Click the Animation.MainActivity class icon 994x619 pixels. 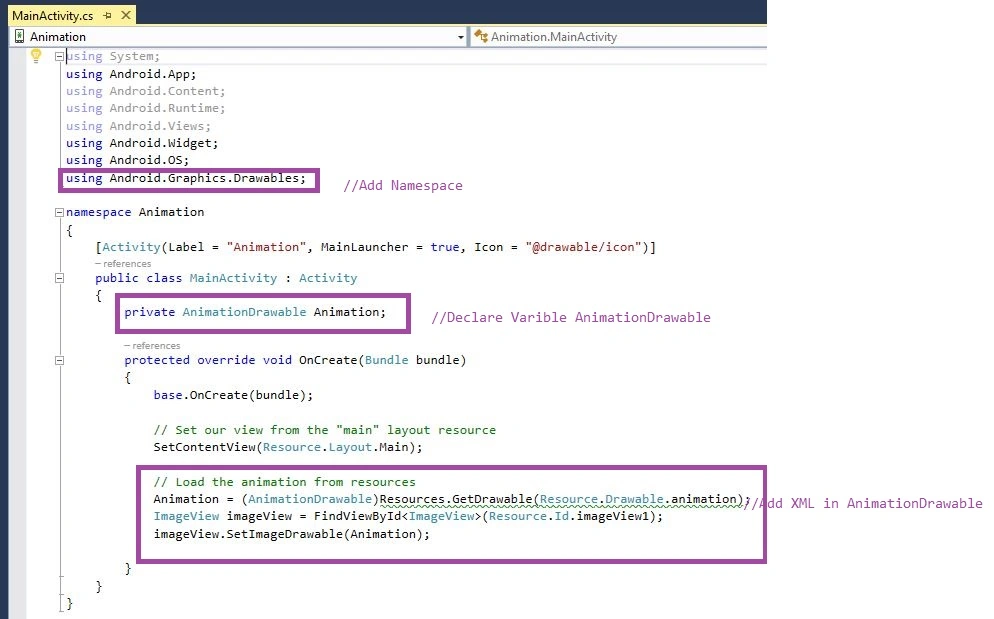point(481,36)
